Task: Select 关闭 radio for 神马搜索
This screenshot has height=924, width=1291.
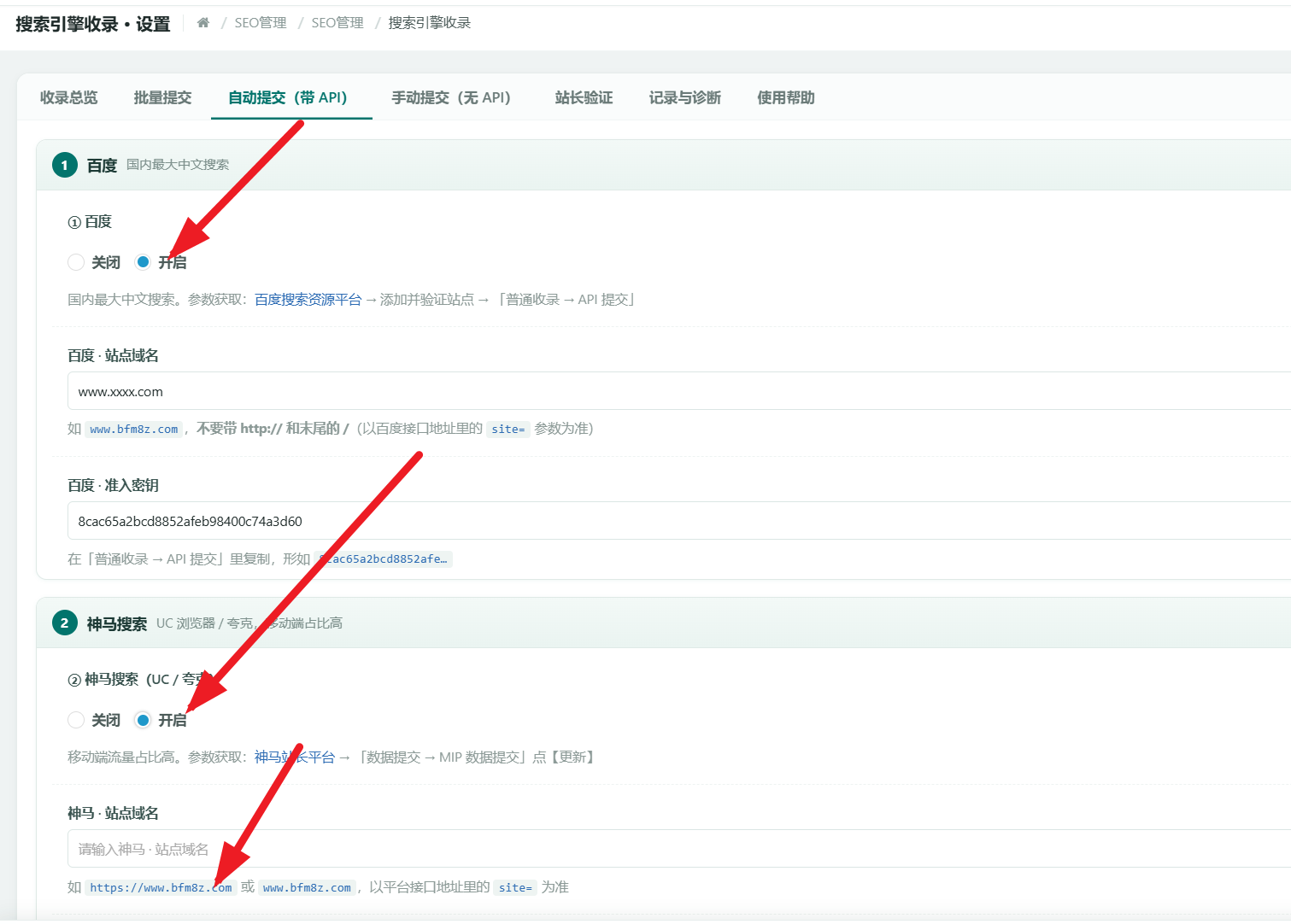Action: (x=76, y=720)
